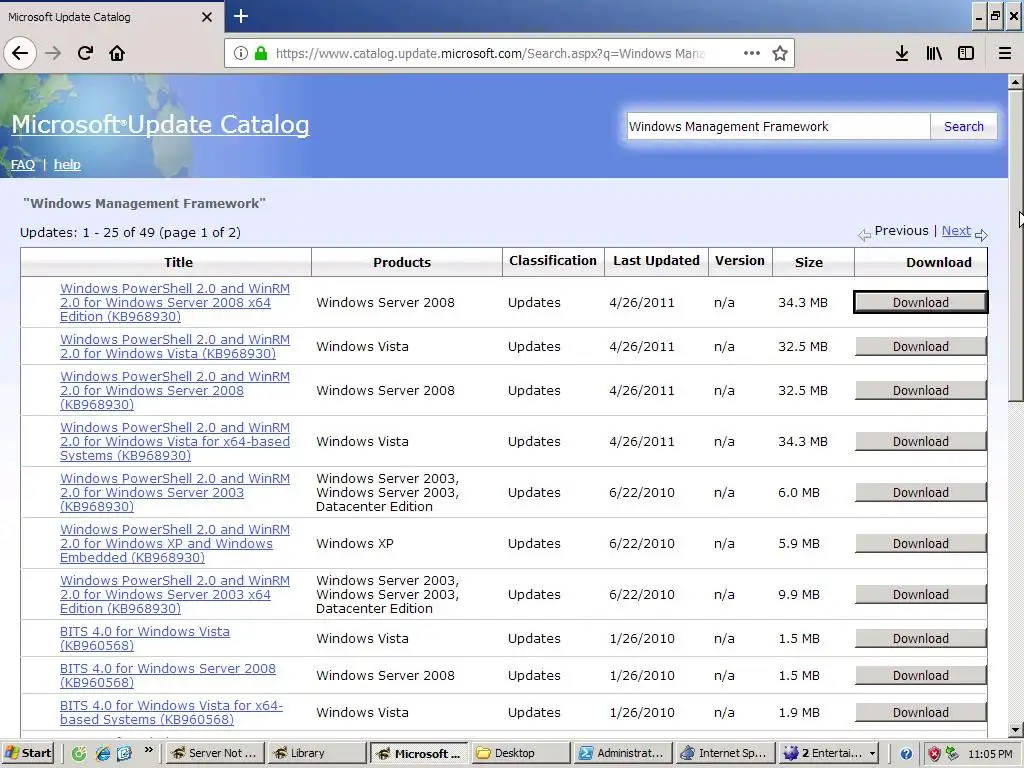Select the Microsoft Update Catalog browser tab
Screen dimensions: 1024x768
(111, 17)
